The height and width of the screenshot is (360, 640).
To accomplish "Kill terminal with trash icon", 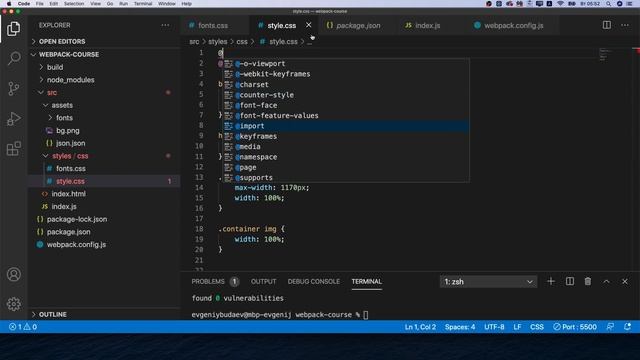I will [588, 281].
